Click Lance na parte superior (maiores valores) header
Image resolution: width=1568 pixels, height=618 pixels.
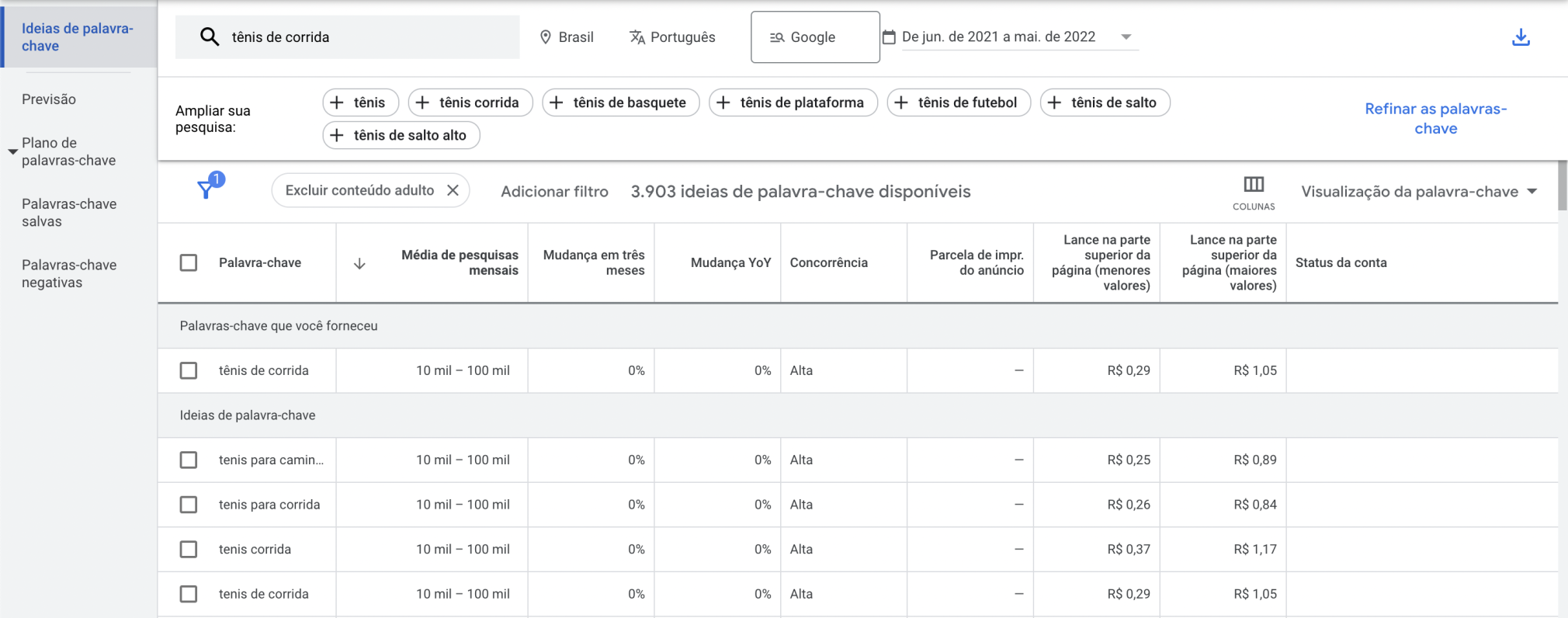coord(1229,262)
